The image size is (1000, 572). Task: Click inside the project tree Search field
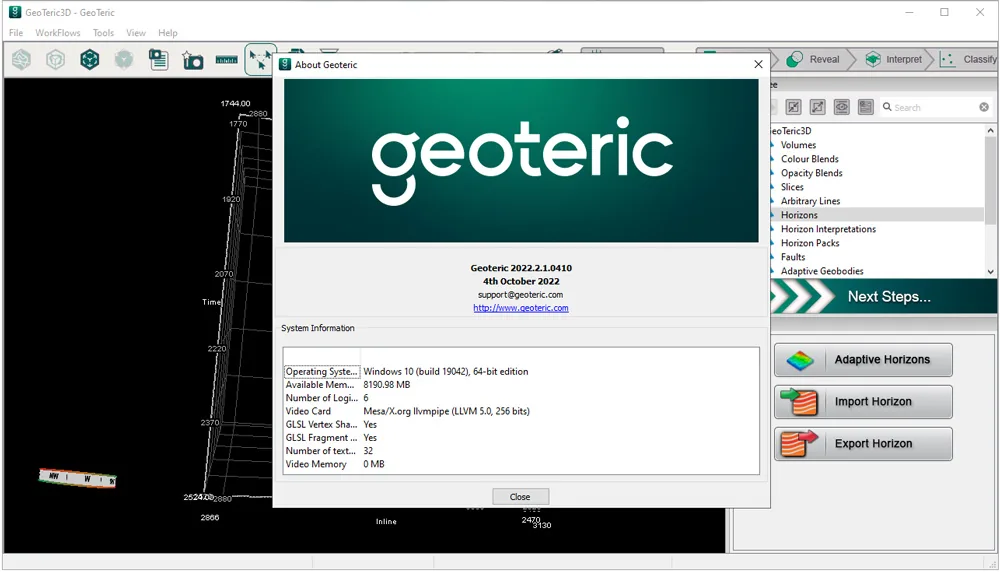tap(934, 108)
